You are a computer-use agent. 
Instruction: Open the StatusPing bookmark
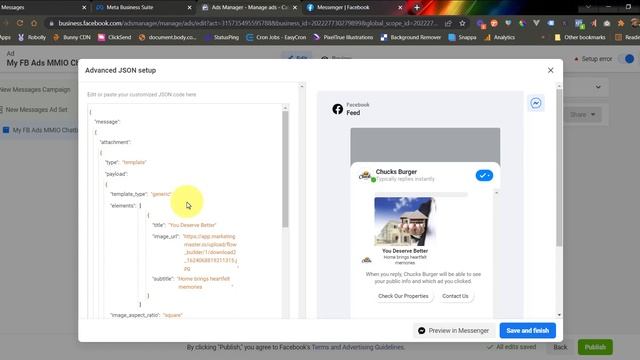[x=222, y=37]
